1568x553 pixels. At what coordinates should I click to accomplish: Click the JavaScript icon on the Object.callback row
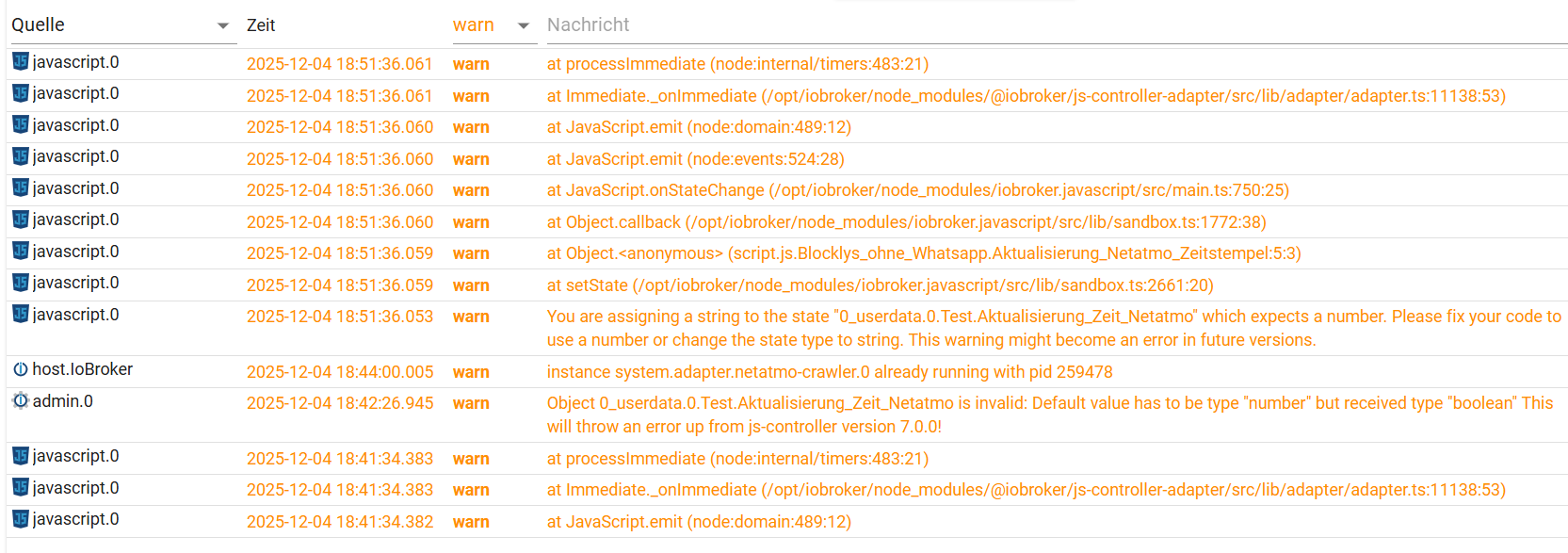21,220
